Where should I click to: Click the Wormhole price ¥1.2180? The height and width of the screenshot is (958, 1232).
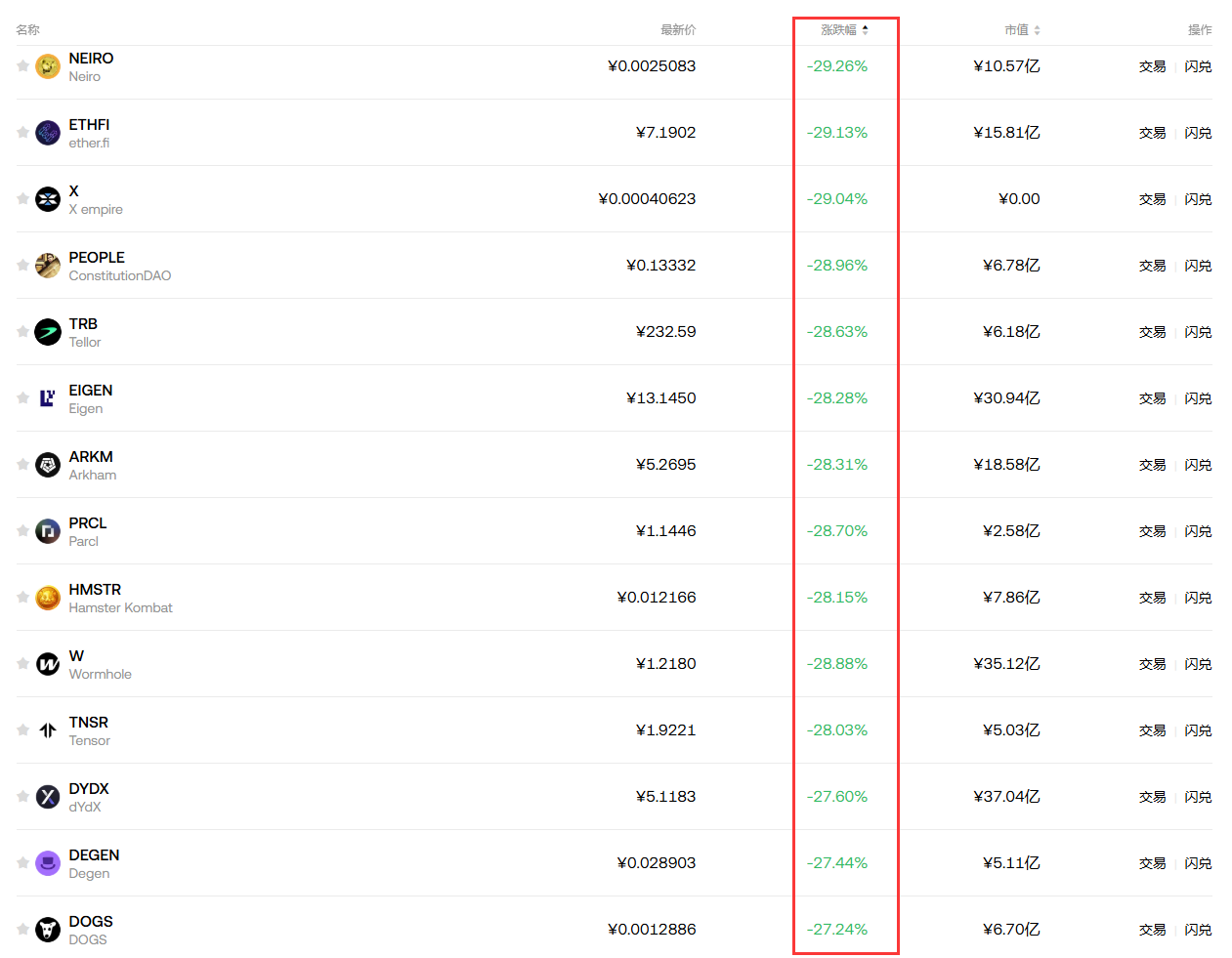coord(665,664)
